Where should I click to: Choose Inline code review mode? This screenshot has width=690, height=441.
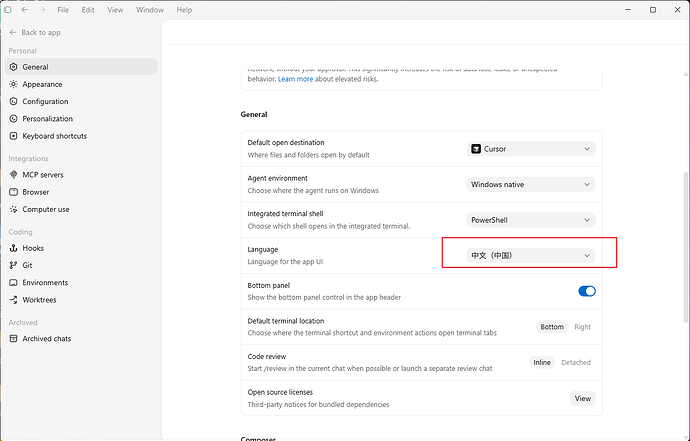point(542,363)
